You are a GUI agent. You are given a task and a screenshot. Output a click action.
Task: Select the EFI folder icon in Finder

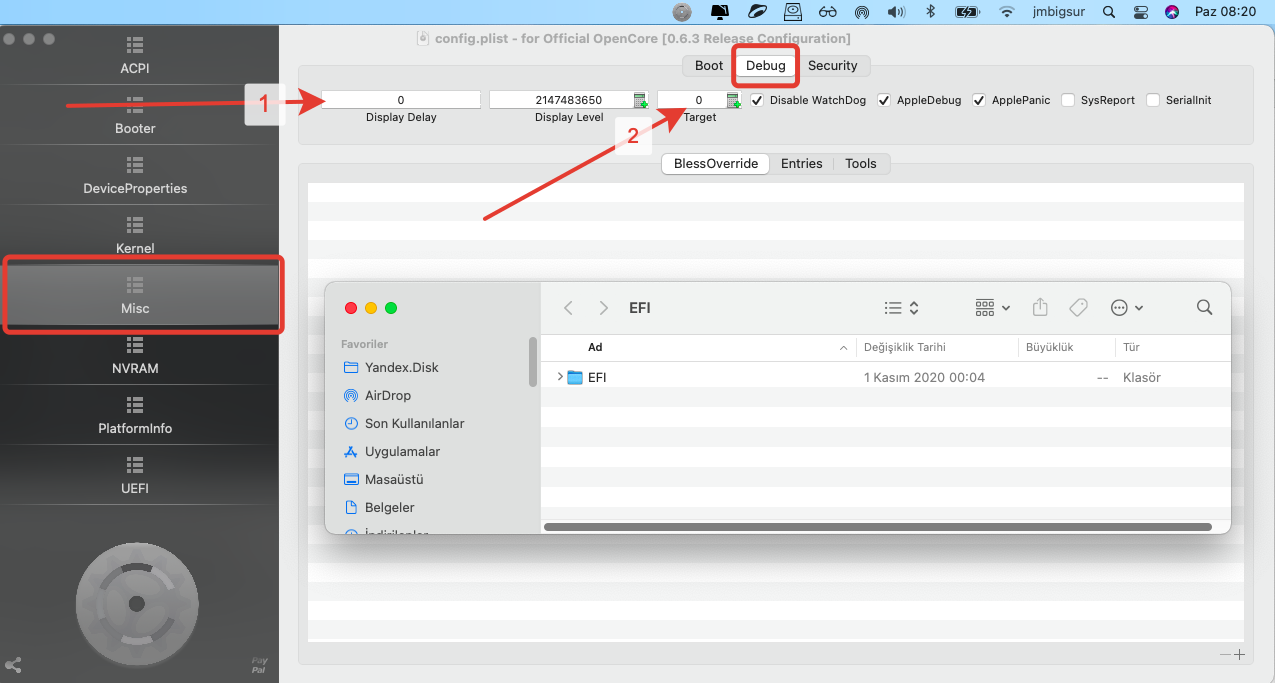click(x=575, y=377)
